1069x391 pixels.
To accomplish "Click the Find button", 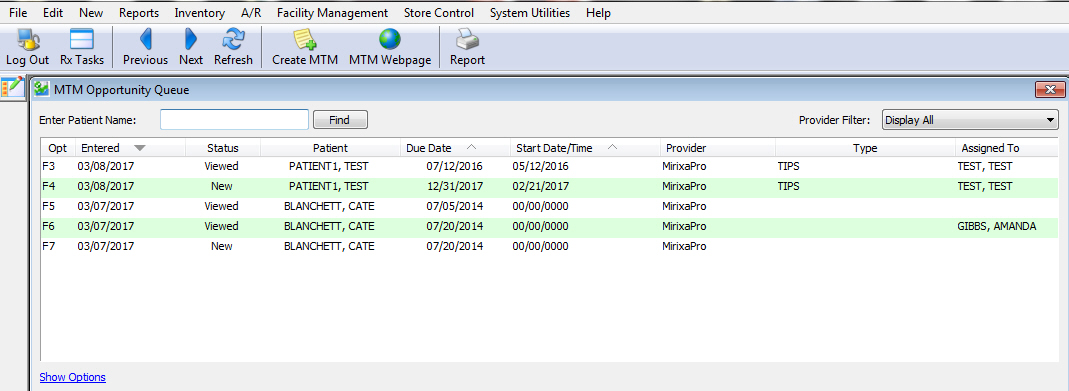I will click(340, 120).
